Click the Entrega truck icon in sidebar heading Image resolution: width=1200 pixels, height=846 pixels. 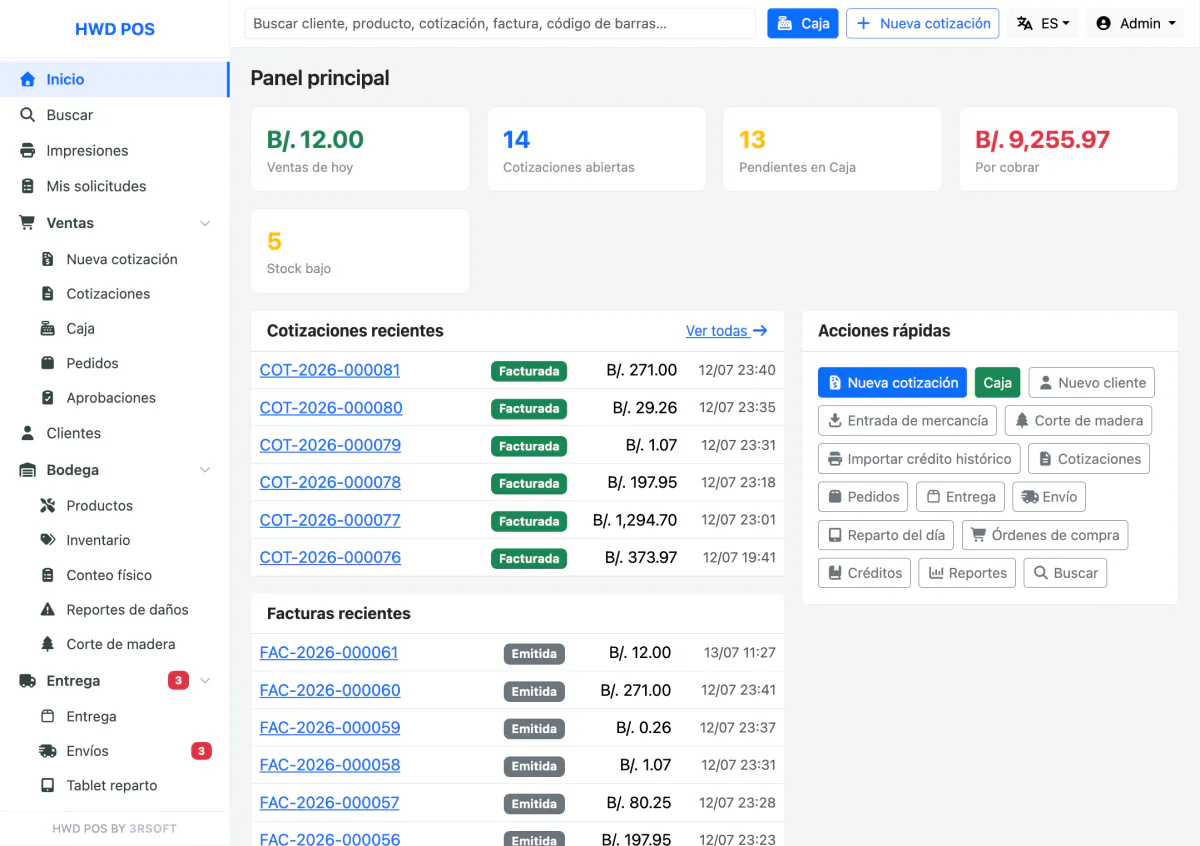(x=28, y=681)
